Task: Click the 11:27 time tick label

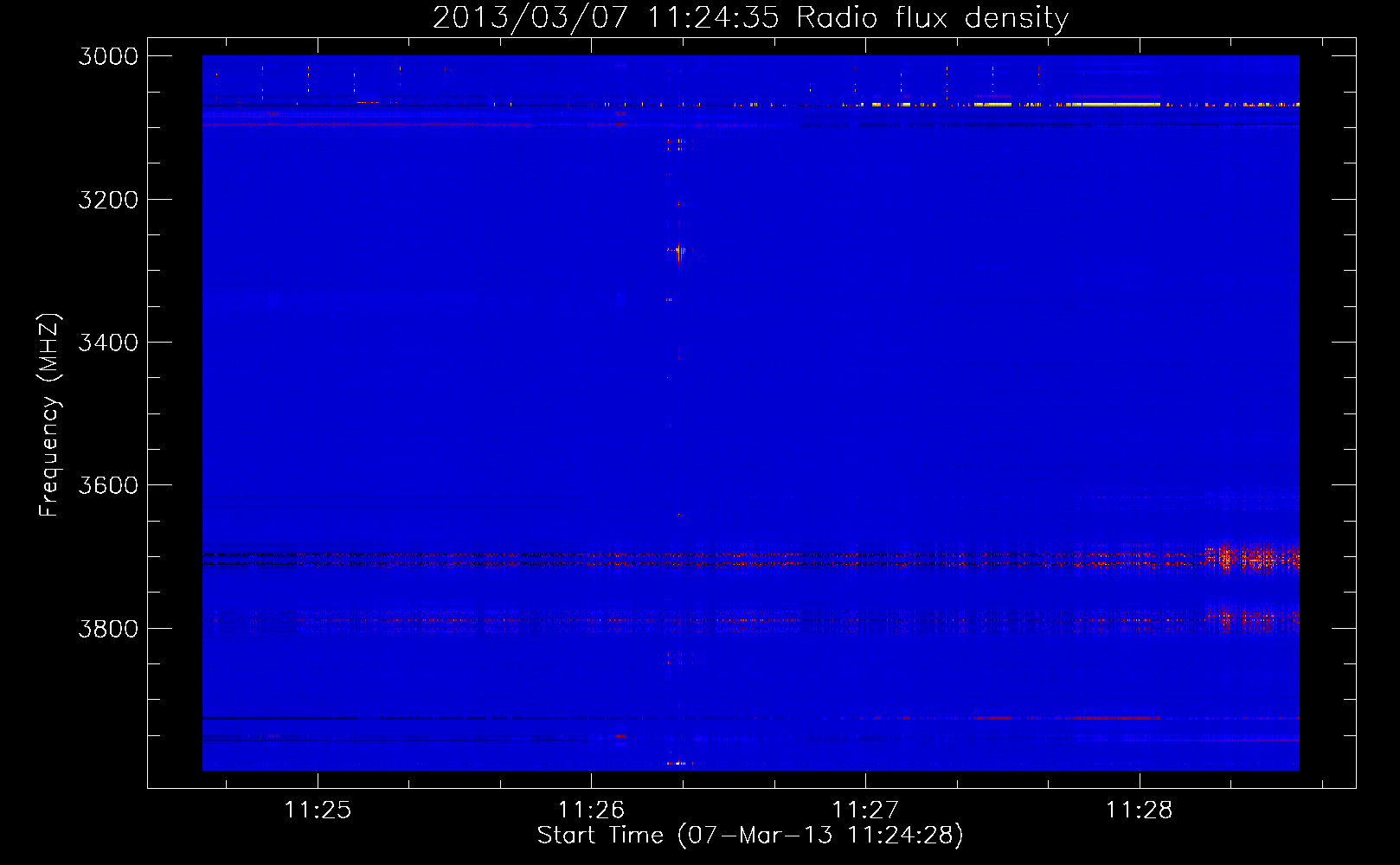Action: 865,810
